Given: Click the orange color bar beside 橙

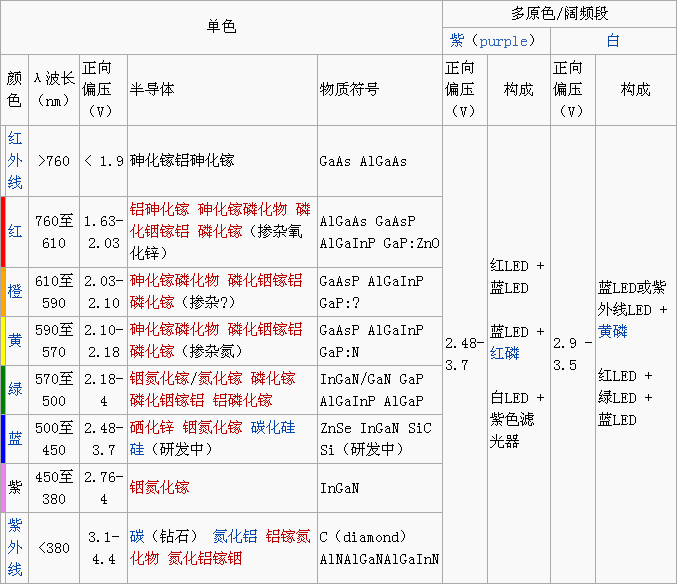Looking at the screenshot, I should pyautogui.click(x=3, y=292).
